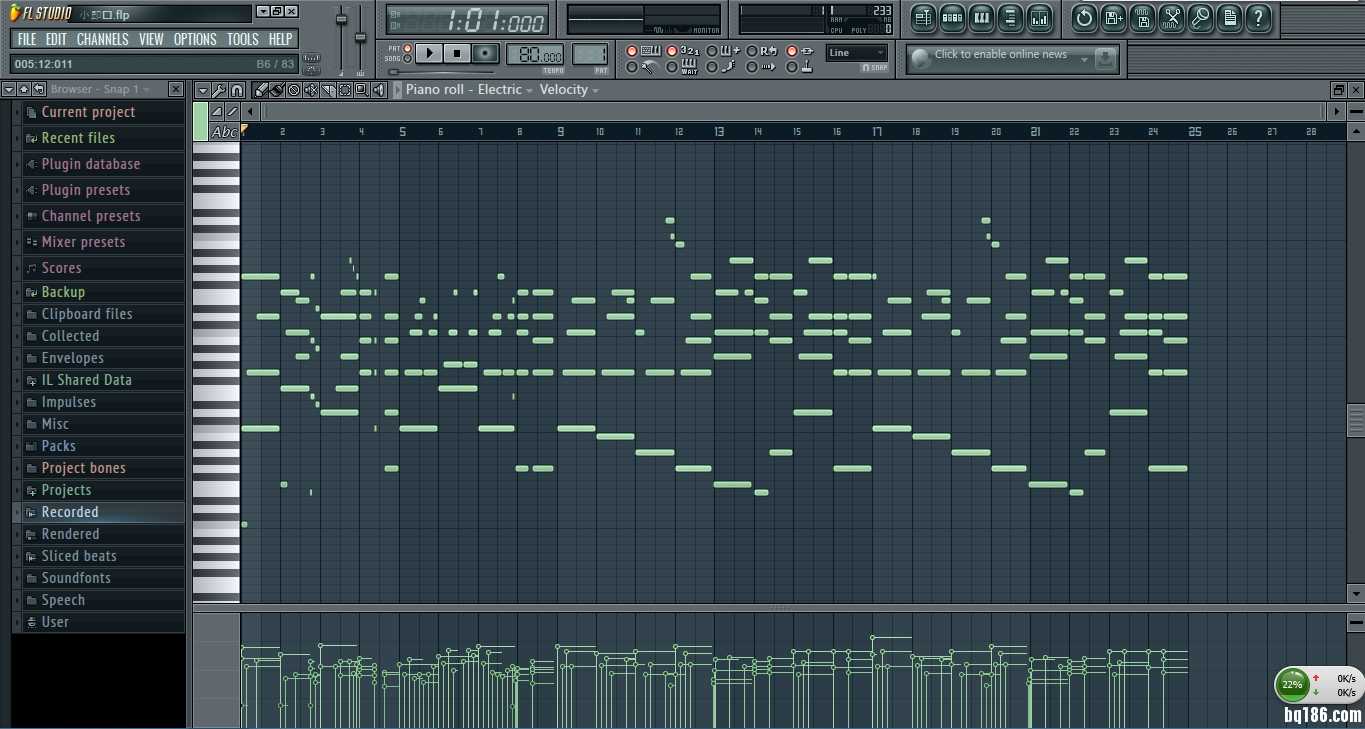Open the Browser options menu arrow
Screen dimensions: 1365x729
coord(9,89)
